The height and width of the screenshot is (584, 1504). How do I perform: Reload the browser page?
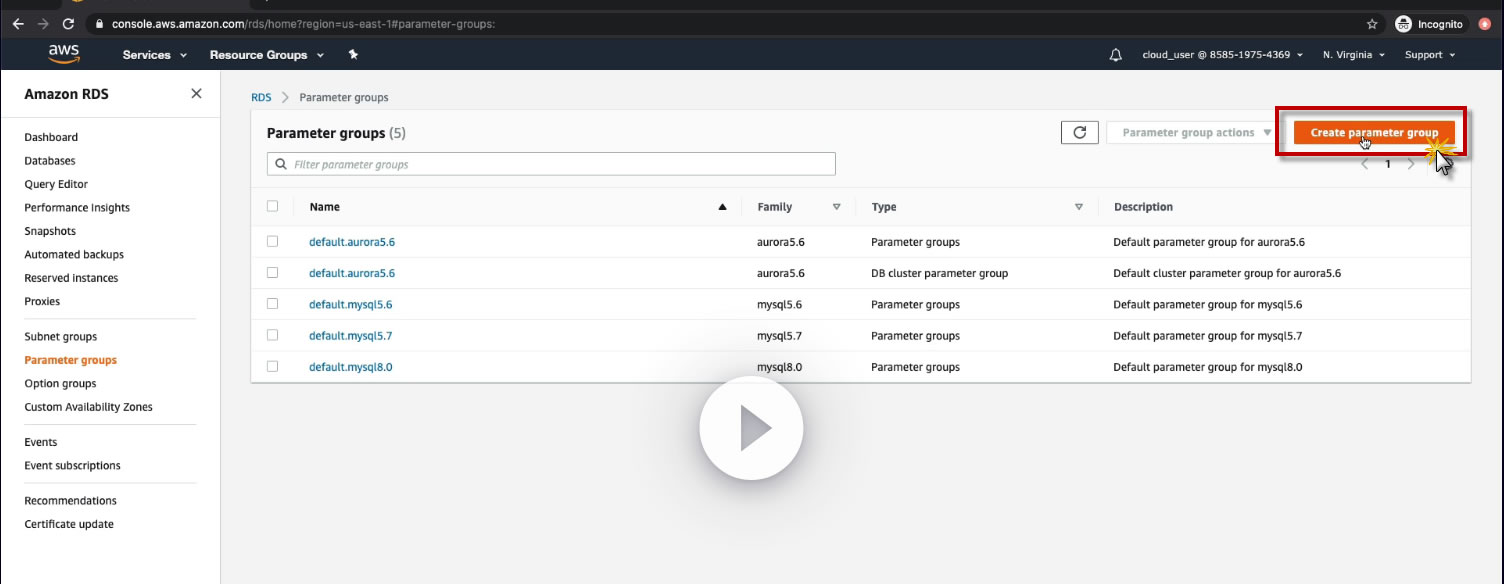tap(68, 23)
